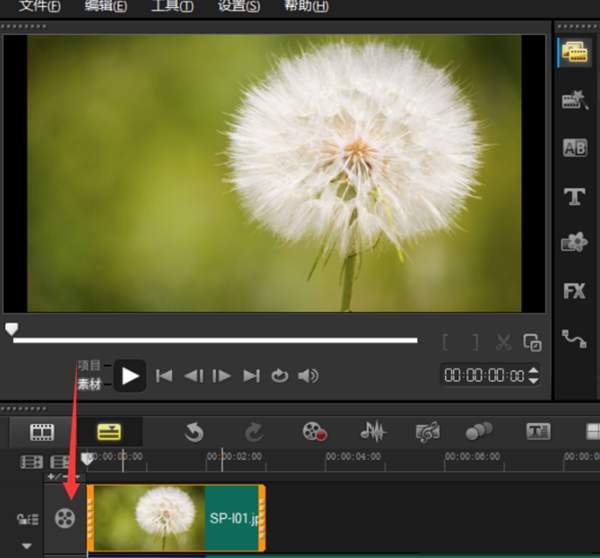This screenshot has width=600, height=558.
Task: Toggle repeat playback
Action: point(280,376)
